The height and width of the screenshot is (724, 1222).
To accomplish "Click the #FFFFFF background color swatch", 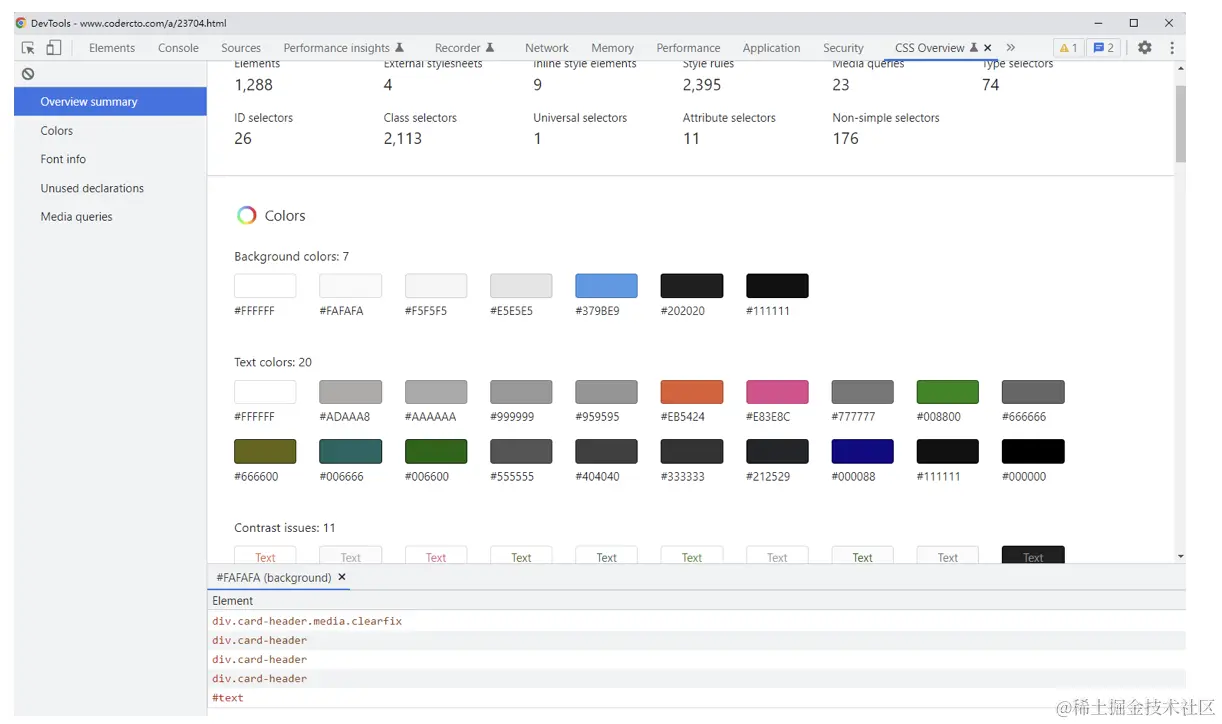I will coord(265,286).
